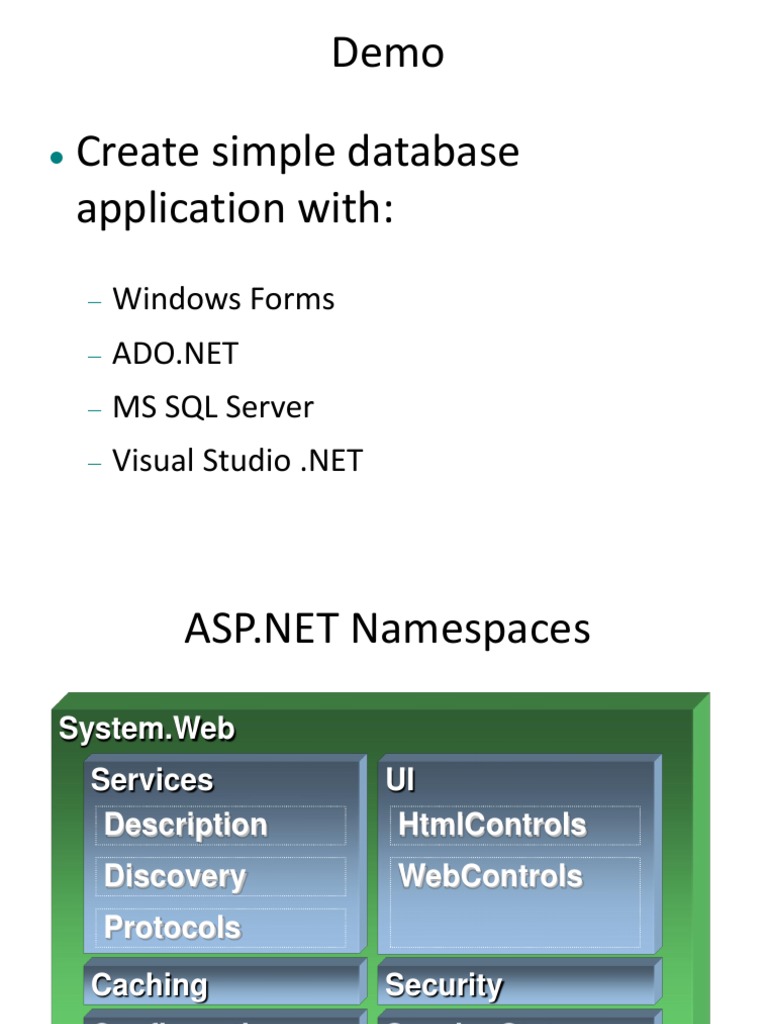Click the 'Security' namespace block
768x1024 pixels.
pyautogui.click(x=520, y=982)
